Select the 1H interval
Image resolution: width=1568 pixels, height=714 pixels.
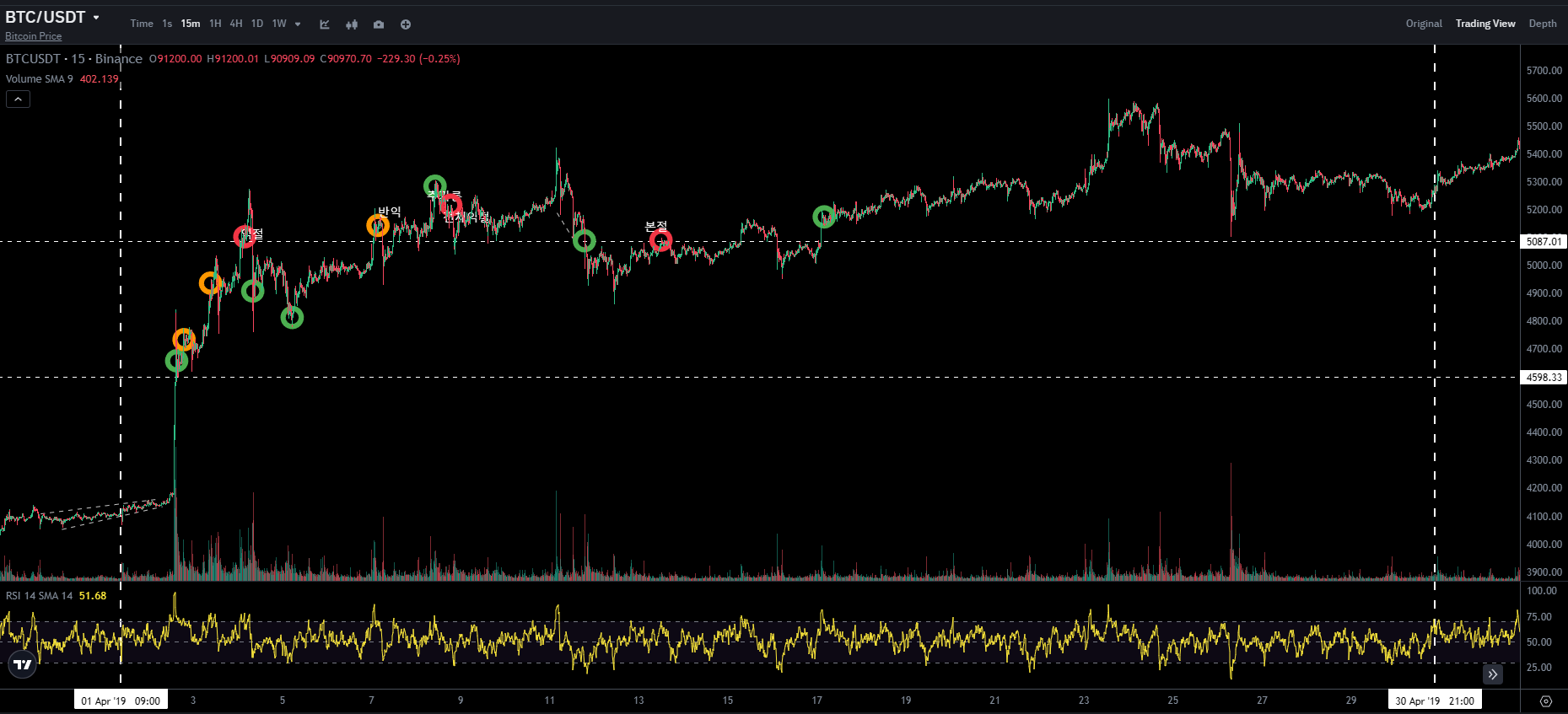click(215, 24)
